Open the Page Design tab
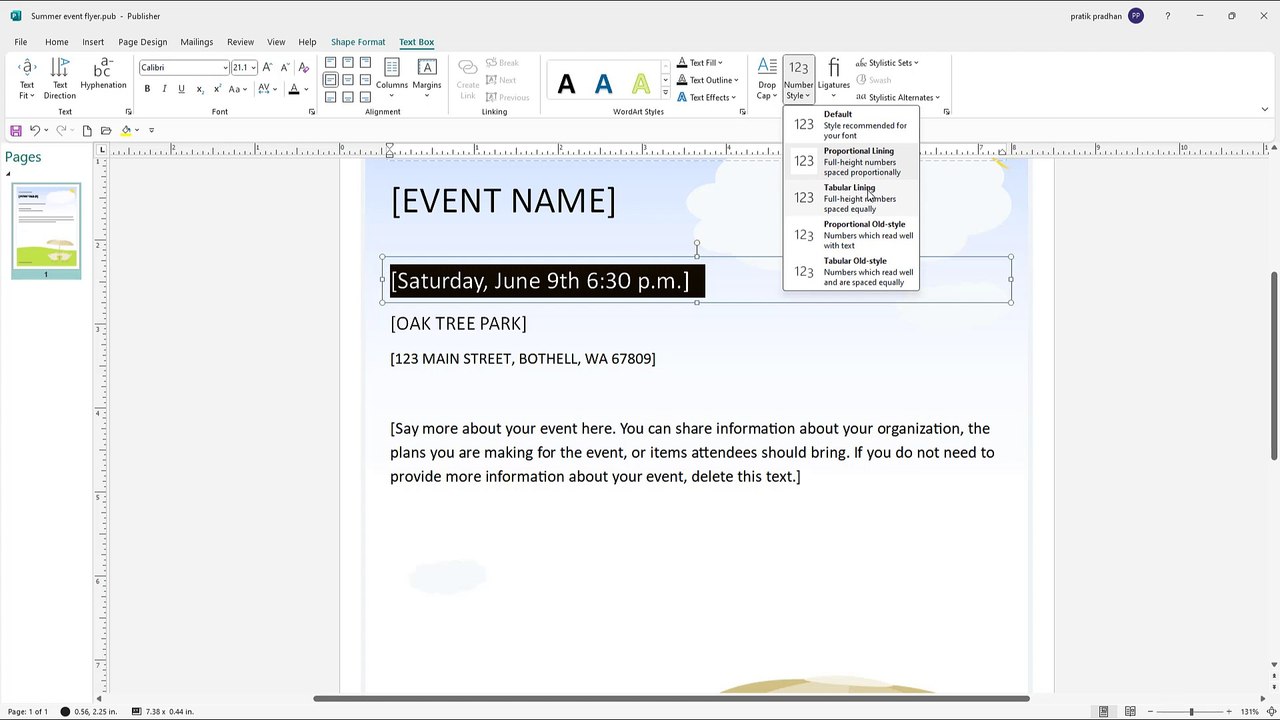The height and width of the screenshot is (720, 1280). [142, 42]
